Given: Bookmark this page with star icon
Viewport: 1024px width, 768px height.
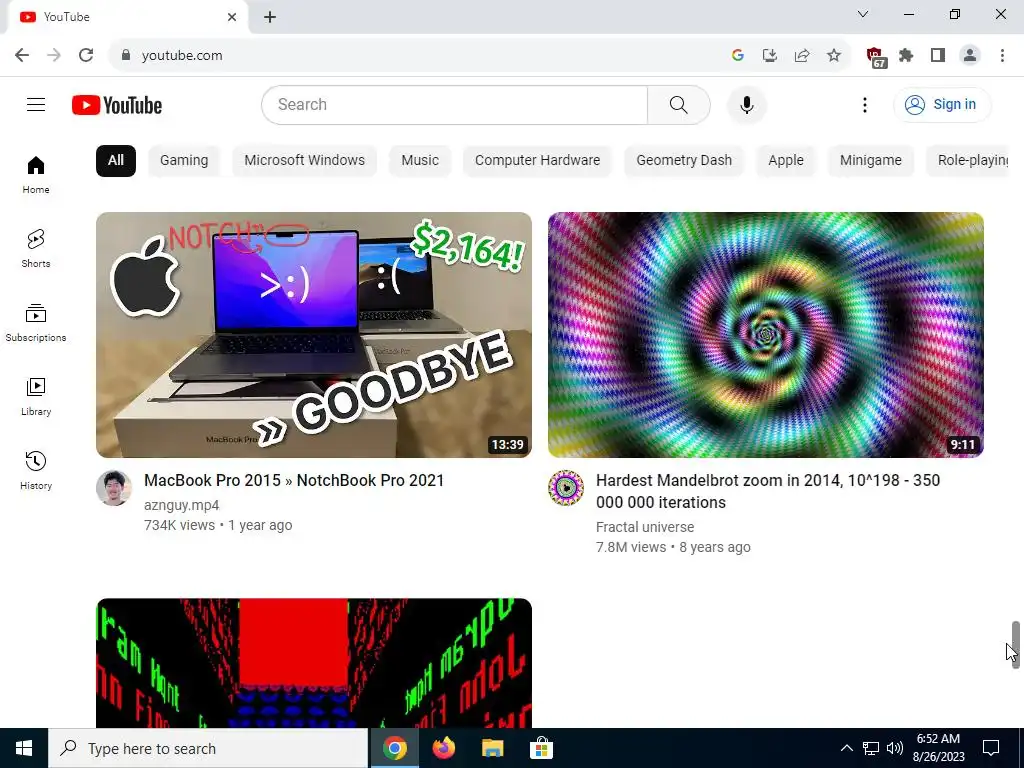Looking at the screenshot, I should tap(834, 55).
